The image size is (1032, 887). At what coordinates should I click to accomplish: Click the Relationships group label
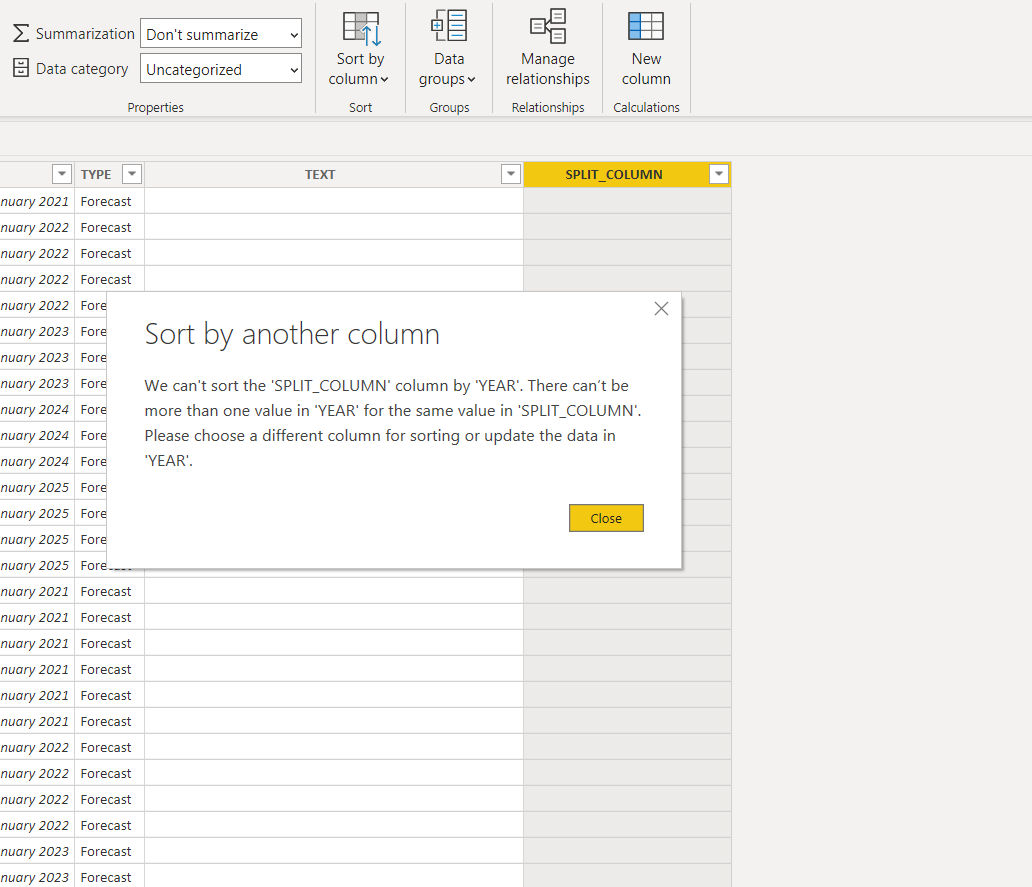pyautogui.click(x=548, y=107)
